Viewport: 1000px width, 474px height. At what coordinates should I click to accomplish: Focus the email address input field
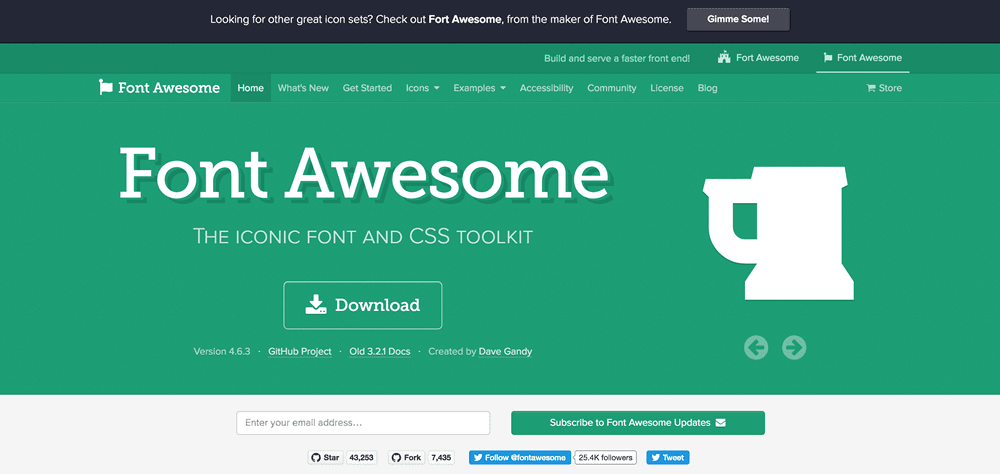363,423
